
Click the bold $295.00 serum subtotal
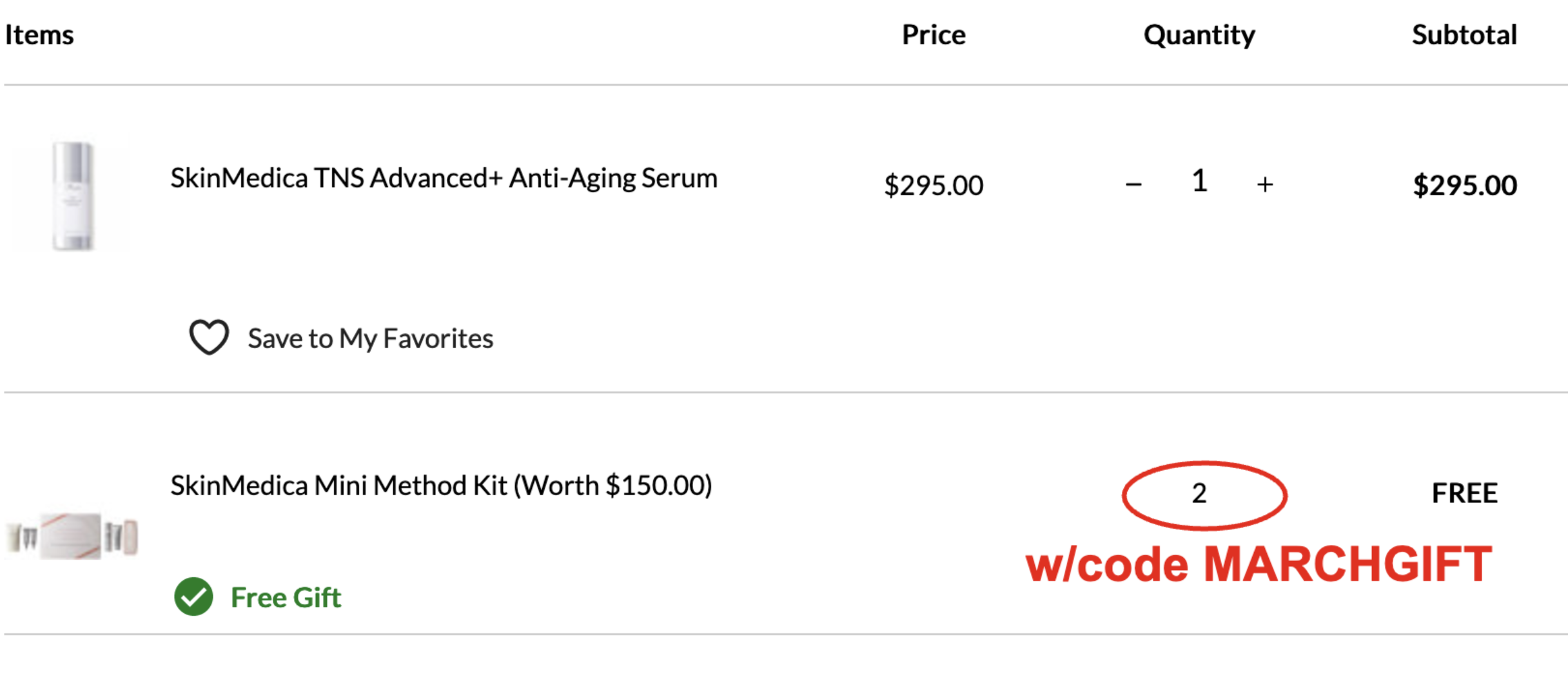1465,186
